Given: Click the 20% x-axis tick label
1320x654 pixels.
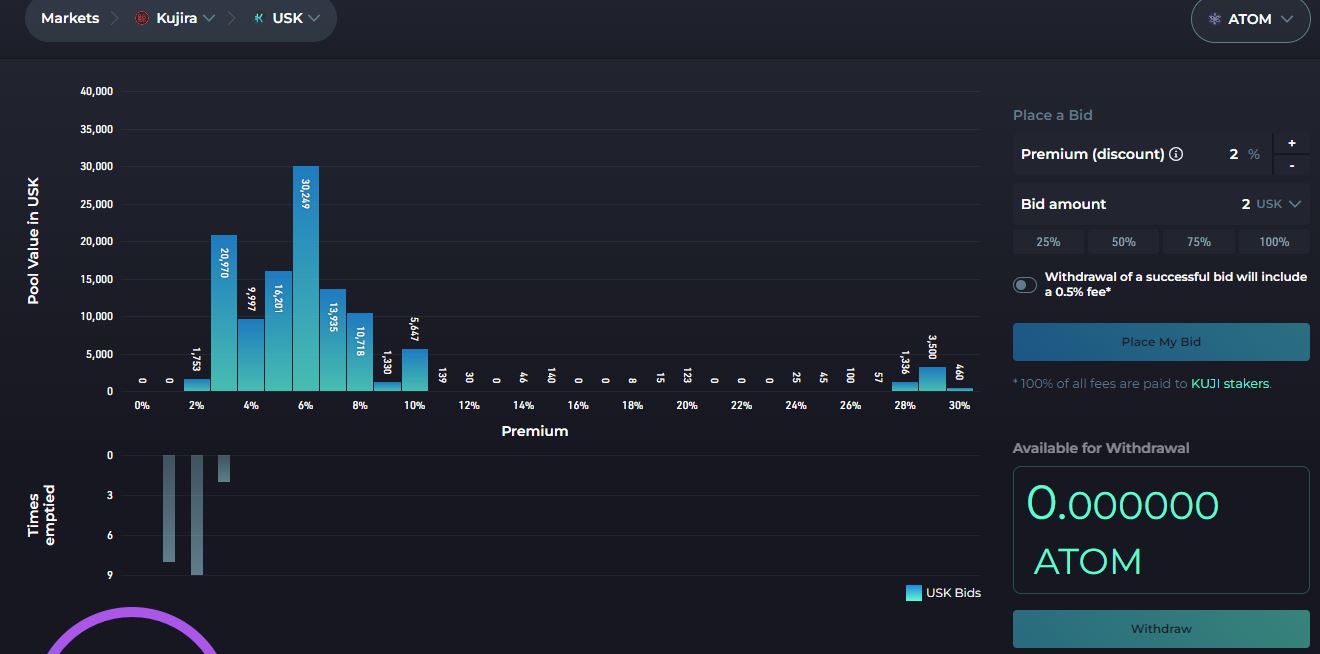Looking at the screenshot, I should (x=686, y=405).
